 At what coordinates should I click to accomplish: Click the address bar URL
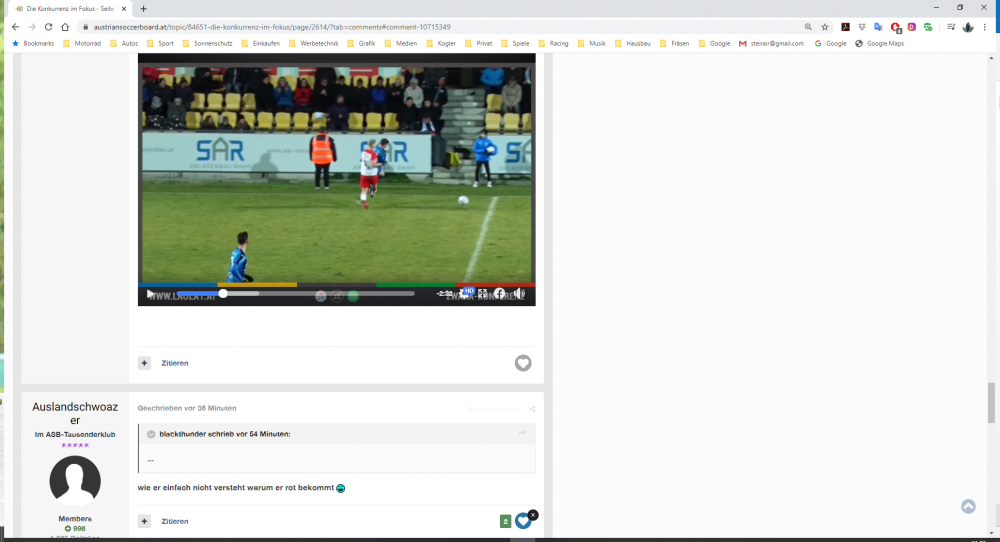[x=272, y=27]
